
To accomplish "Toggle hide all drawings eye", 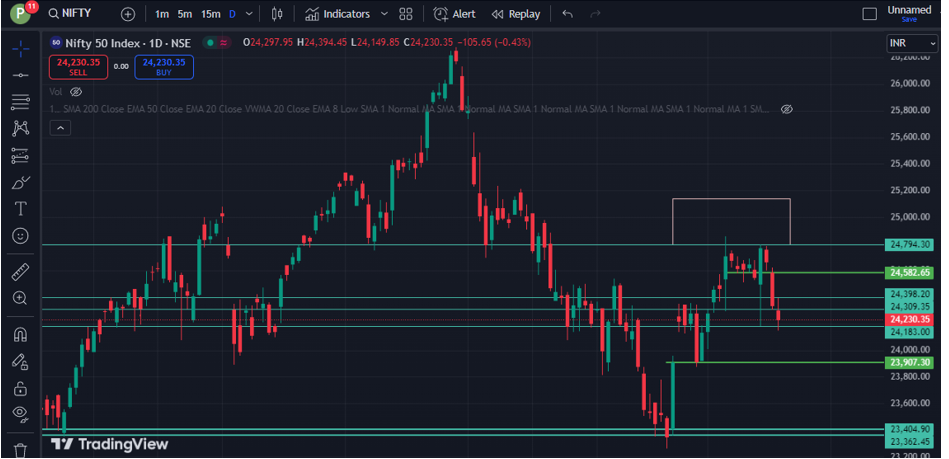I will 21,414.
